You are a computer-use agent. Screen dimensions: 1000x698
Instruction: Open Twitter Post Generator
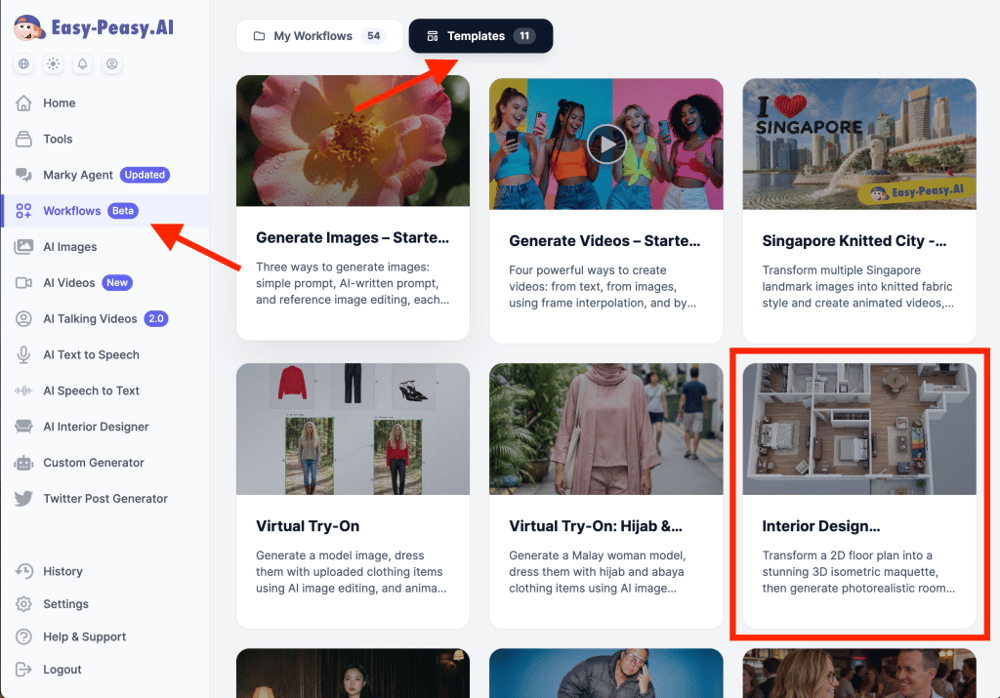(105, 499)
